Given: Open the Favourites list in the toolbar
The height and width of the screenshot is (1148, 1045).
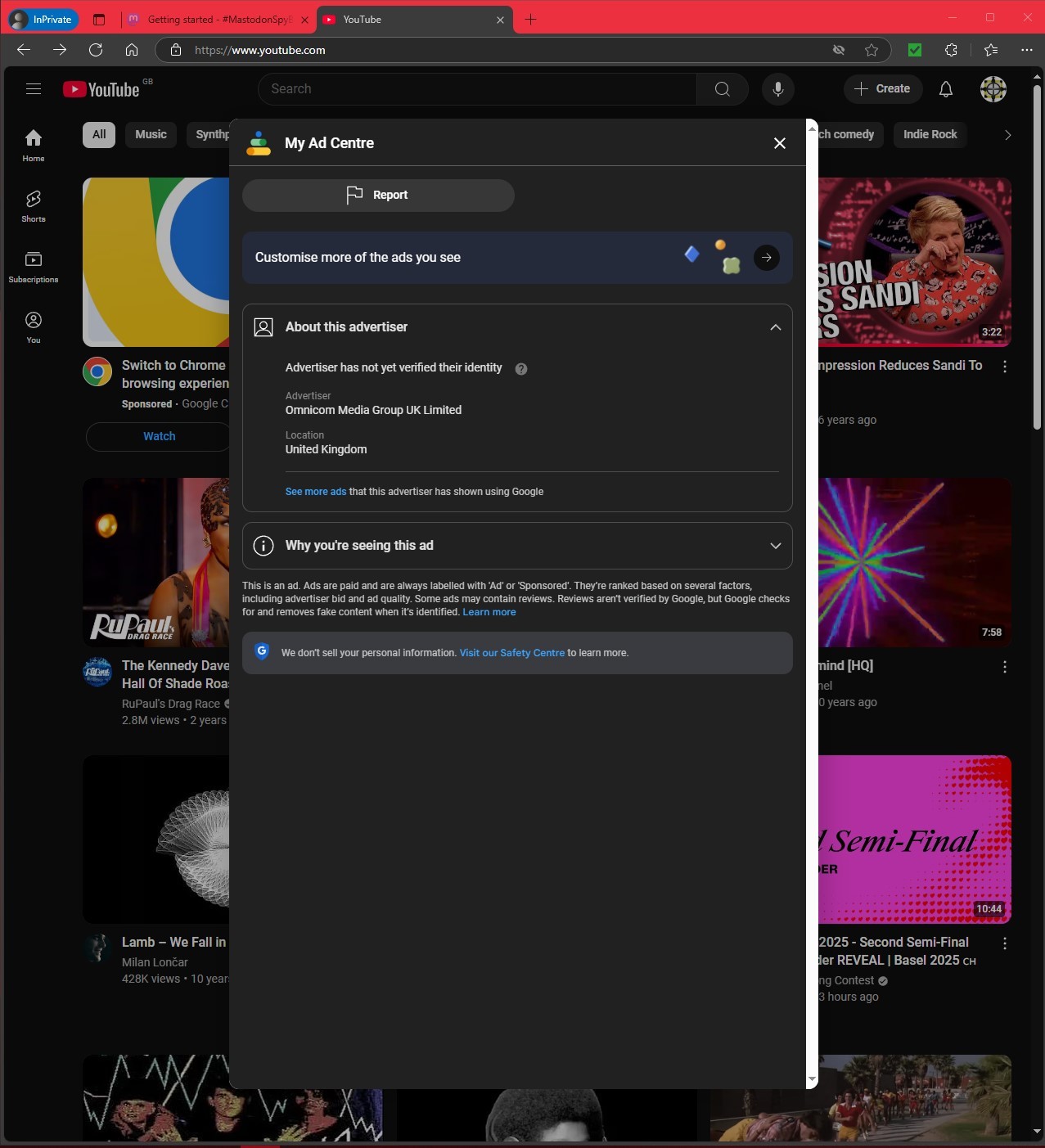Looking at the screenshot, I should coord(991,50).
